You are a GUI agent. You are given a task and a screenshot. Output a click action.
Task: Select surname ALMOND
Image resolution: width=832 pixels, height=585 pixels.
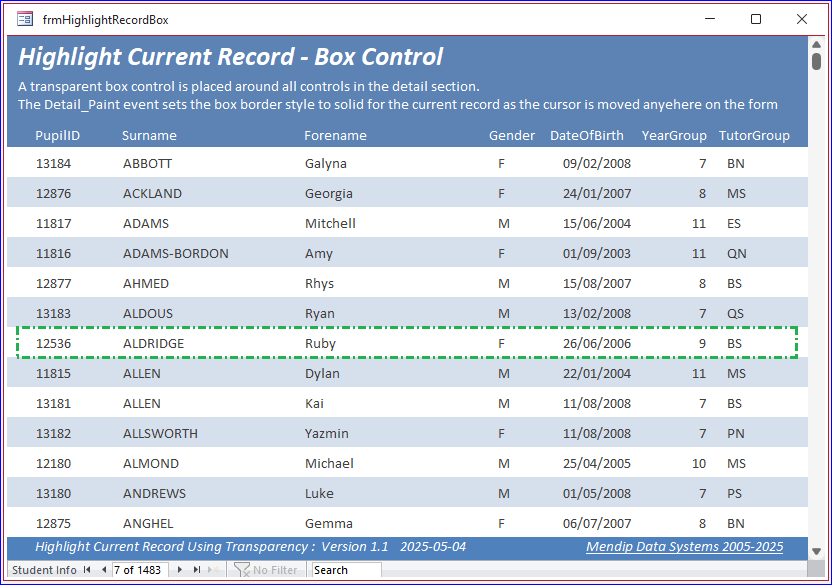pyautogui.click(x=151, y=463)
